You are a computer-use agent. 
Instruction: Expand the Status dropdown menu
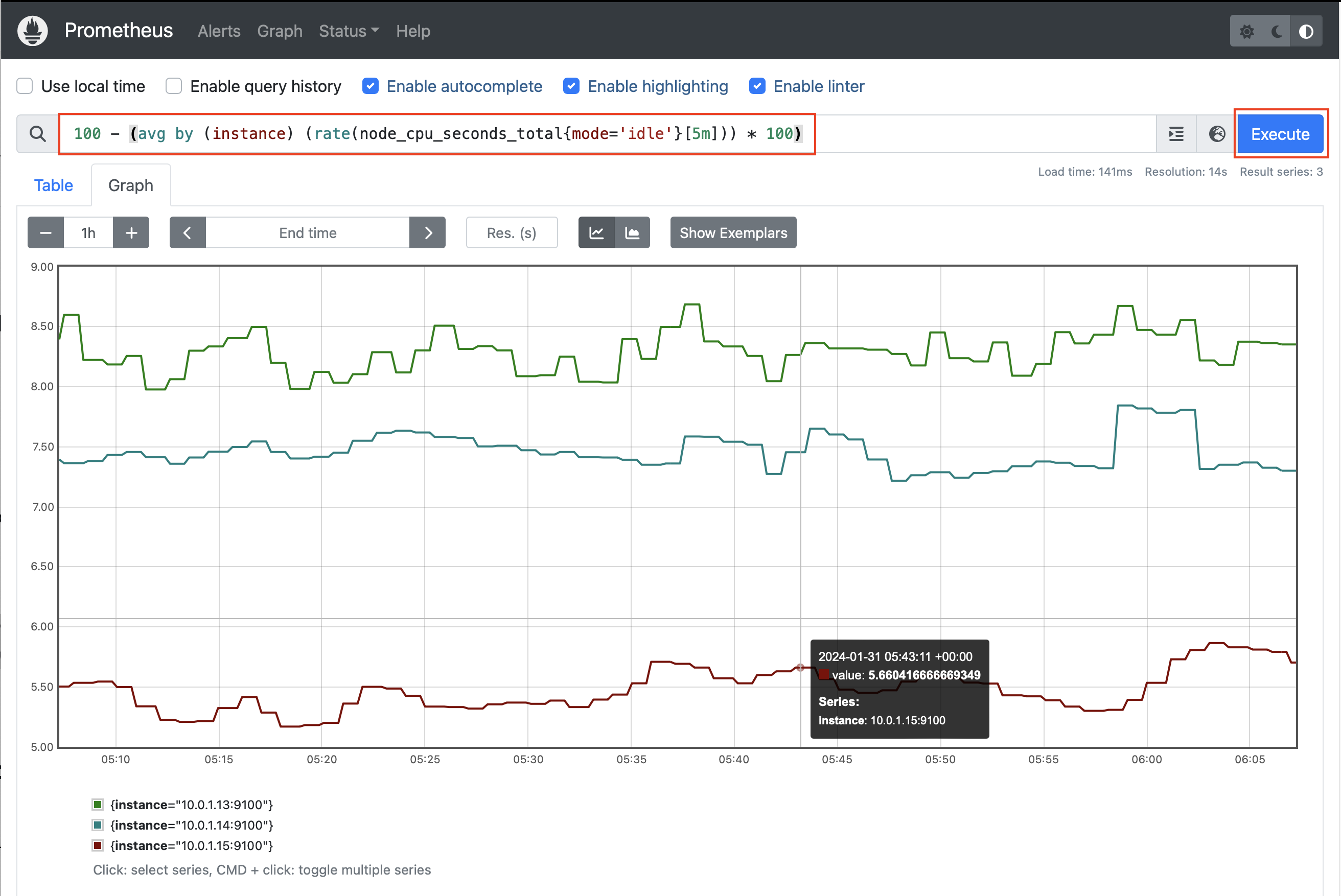[349, 31]
